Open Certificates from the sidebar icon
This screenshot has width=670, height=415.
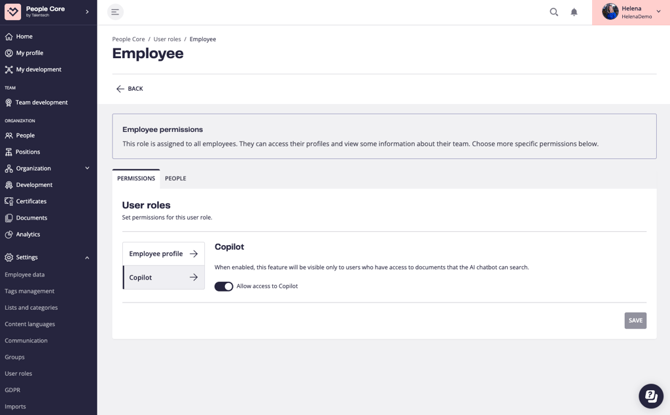click(x=9, y=201)
